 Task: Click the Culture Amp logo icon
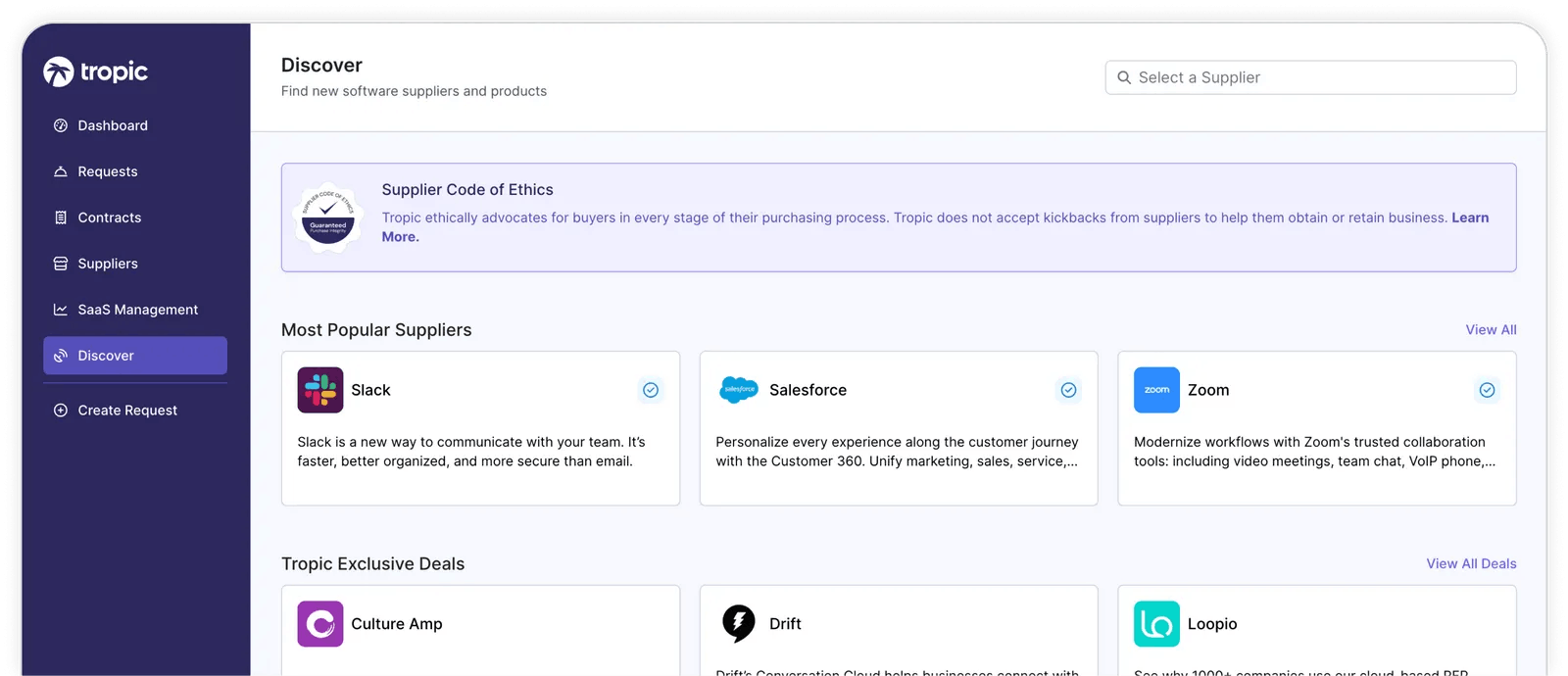pos(320,624)
